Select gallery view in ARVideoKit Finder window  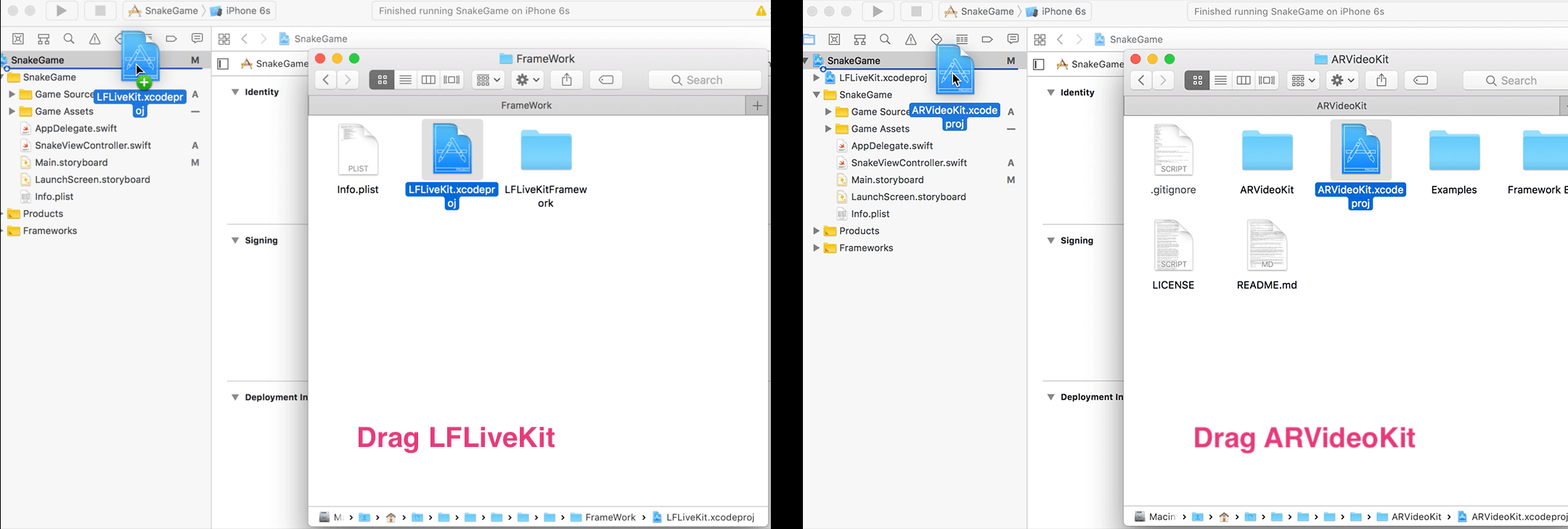point(1267,81)
